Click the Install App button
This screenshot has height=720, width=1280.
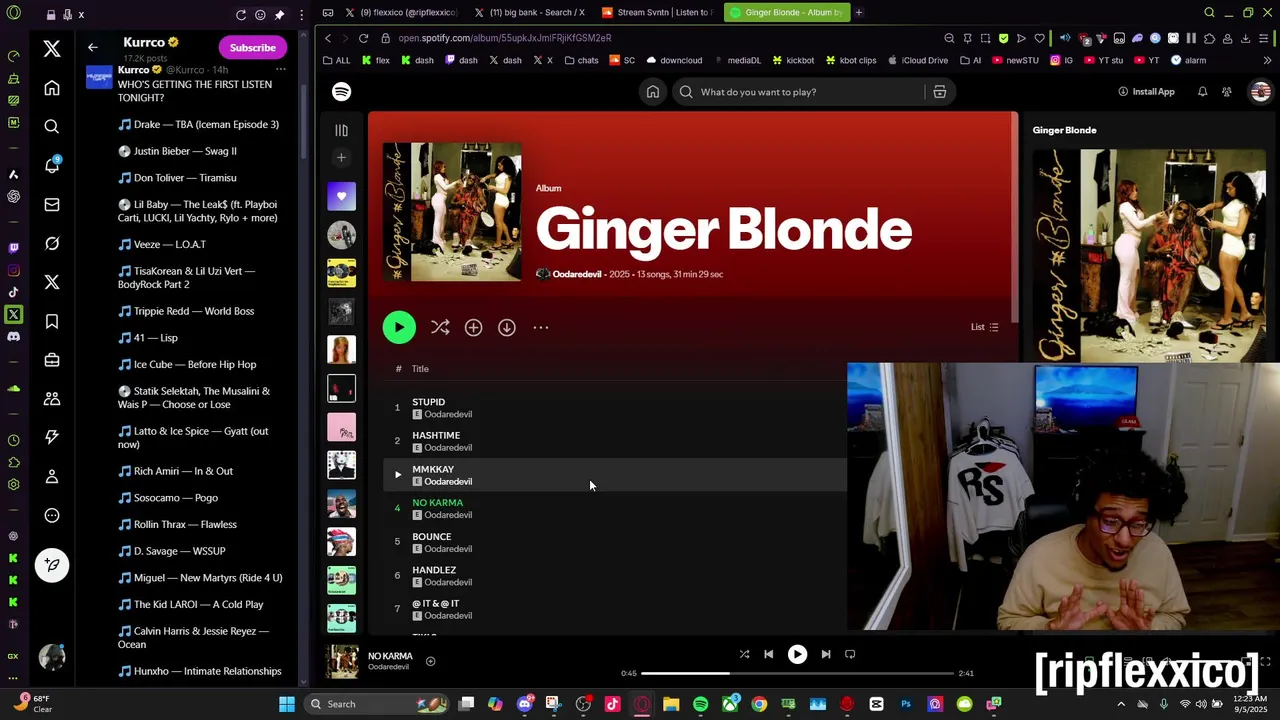1147,92
